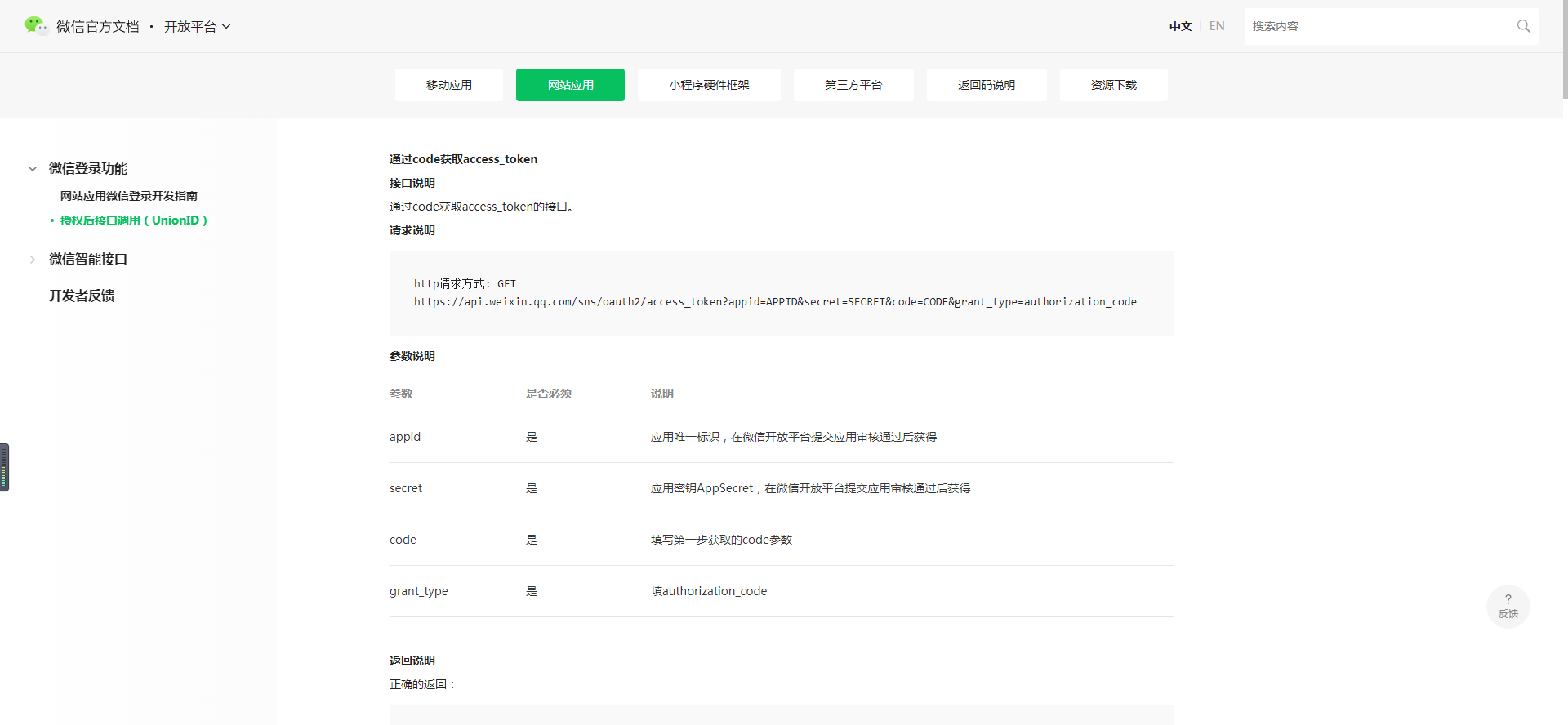Image resolution: width=1568 pixels, height=725 pixels.
Task: Collapse the 微信登录功能 section chevron
Action: 33,169
